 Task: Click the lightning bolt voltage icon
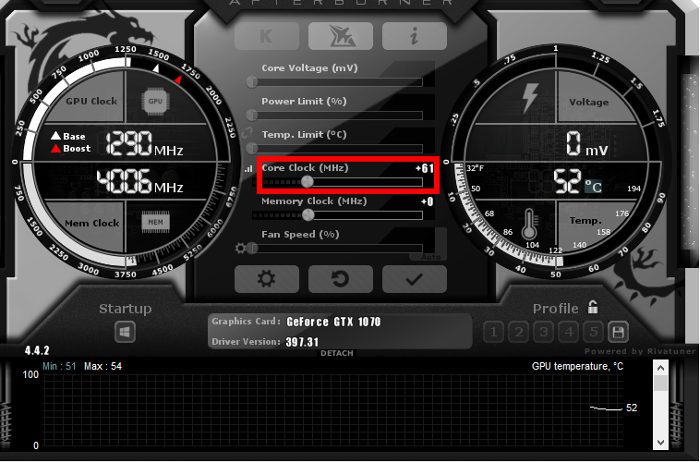tap(530, 98)
